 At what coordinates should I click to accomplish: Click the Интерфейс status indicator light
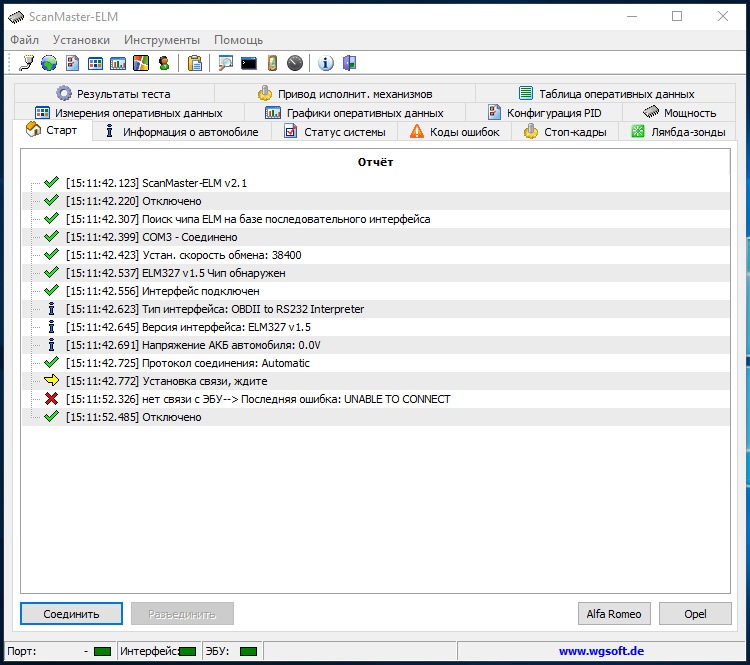click(187, 651)
